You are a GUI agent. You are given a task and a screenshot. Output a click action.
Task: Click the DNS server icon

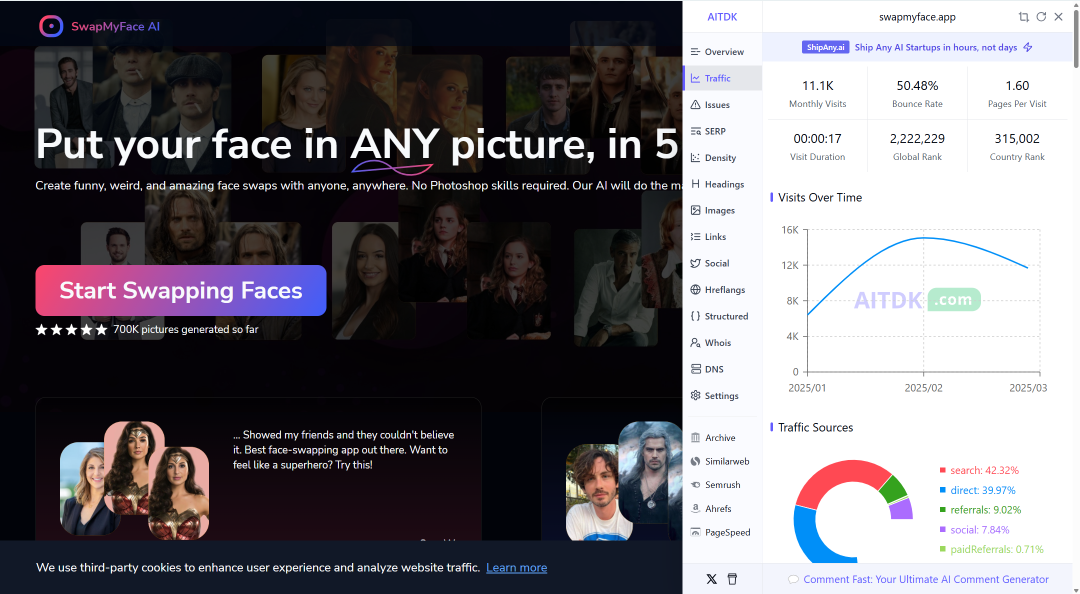click(696, 369)
